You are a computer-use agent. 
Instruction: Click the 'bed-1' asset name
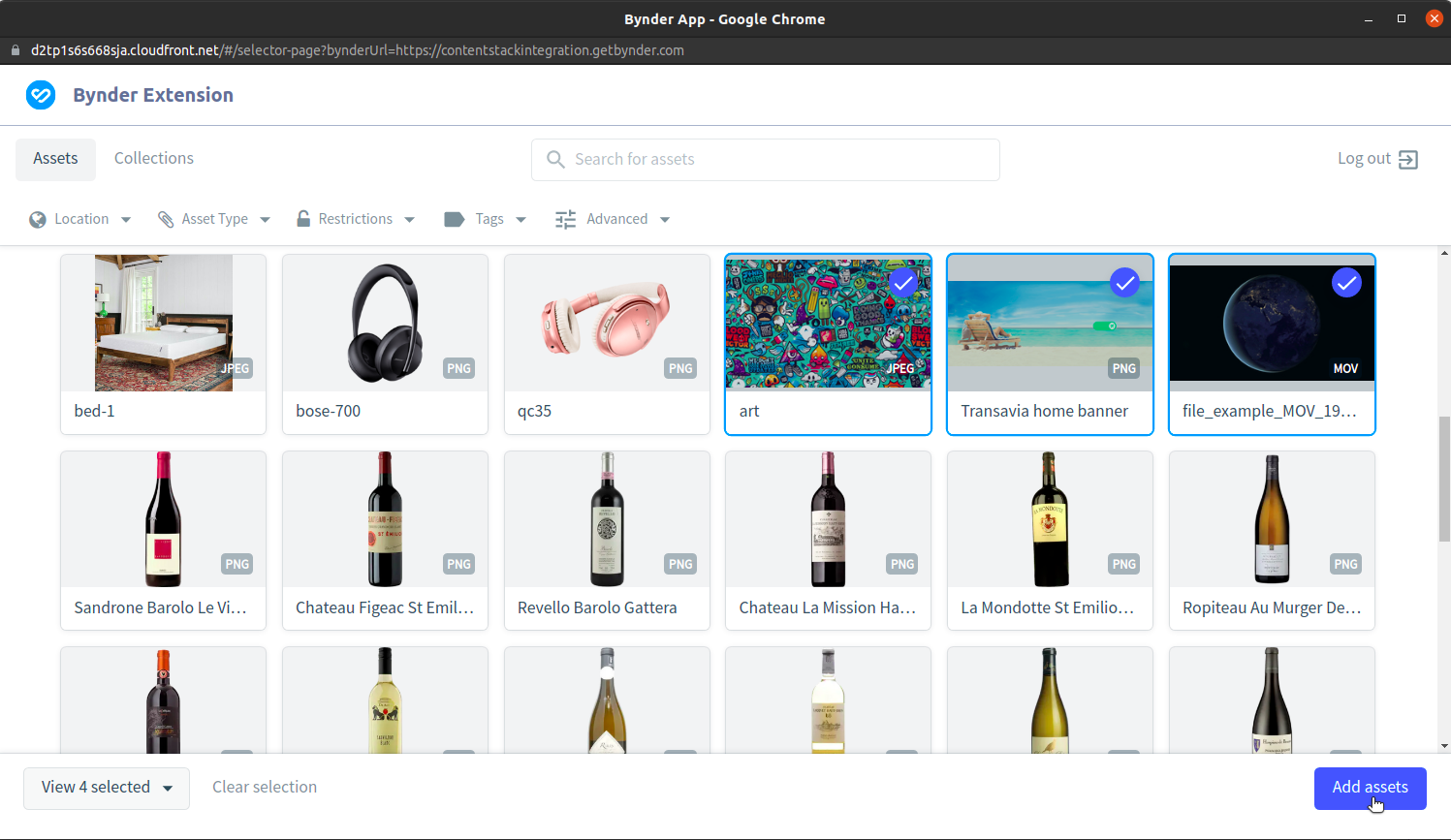(x=94, y=412)
